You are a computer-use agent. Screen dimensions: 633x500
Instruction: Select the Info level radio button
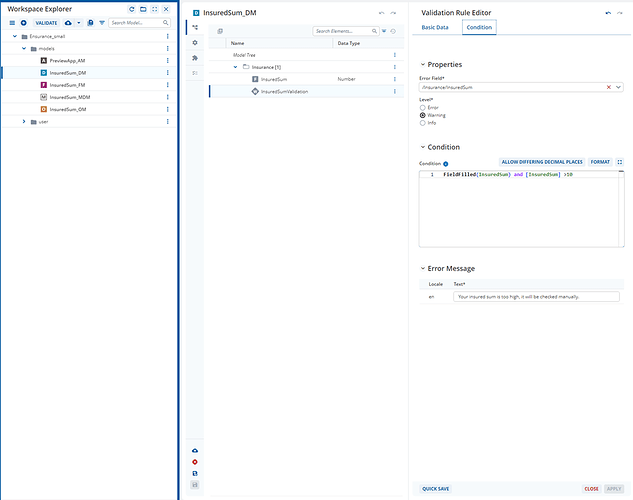(423, 123)
